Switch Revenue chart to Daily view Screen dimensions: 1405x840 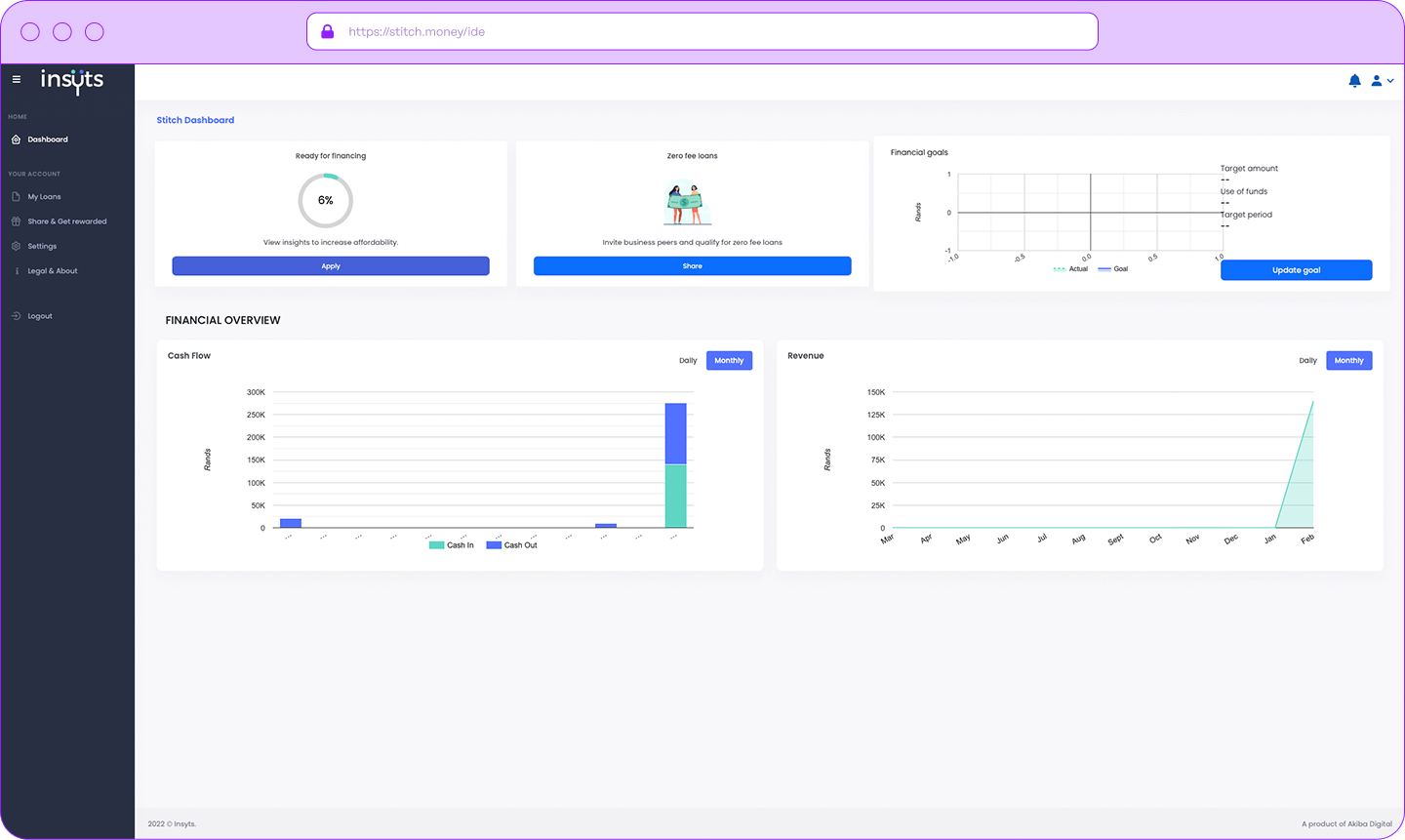pos(1307,361)
